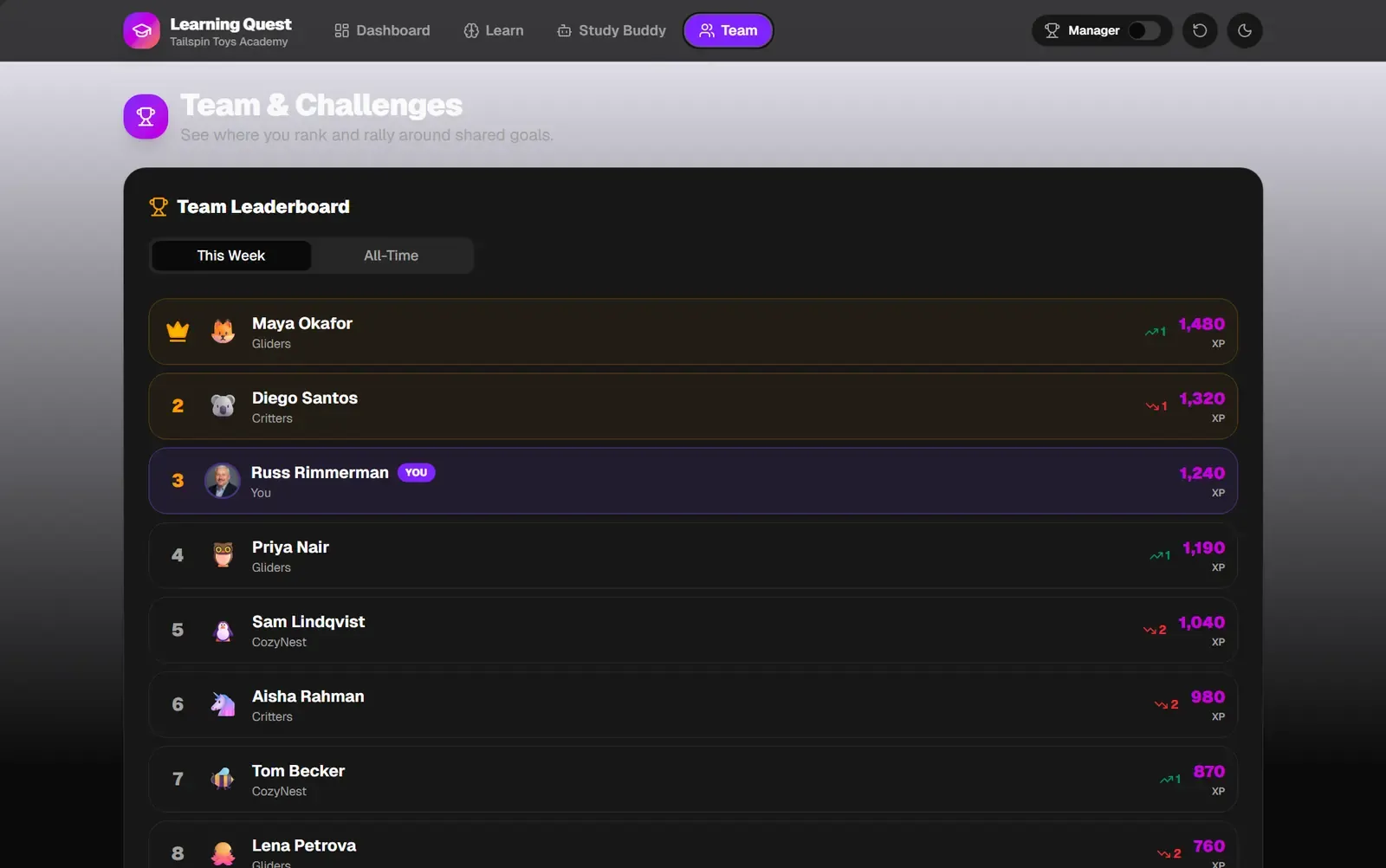This screenshot has width=1386, height=868.
Task: Click Priya Nair's name
Action: [x=290, y=547]
